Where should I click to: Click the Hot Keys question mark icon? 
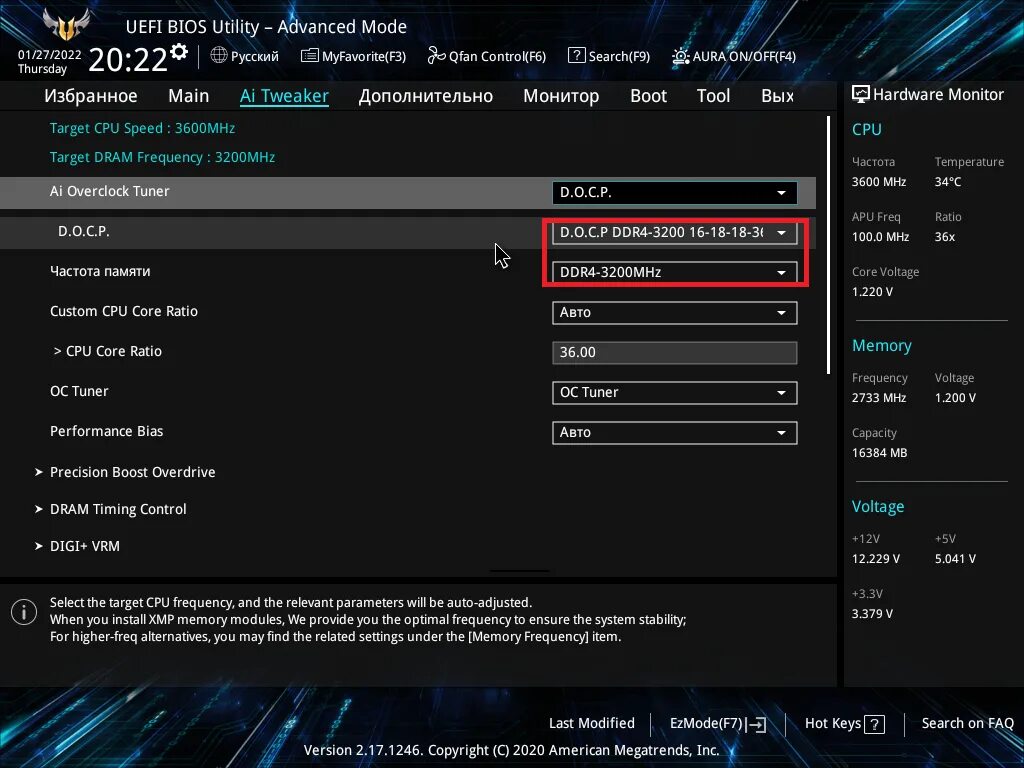coord(874,724)
